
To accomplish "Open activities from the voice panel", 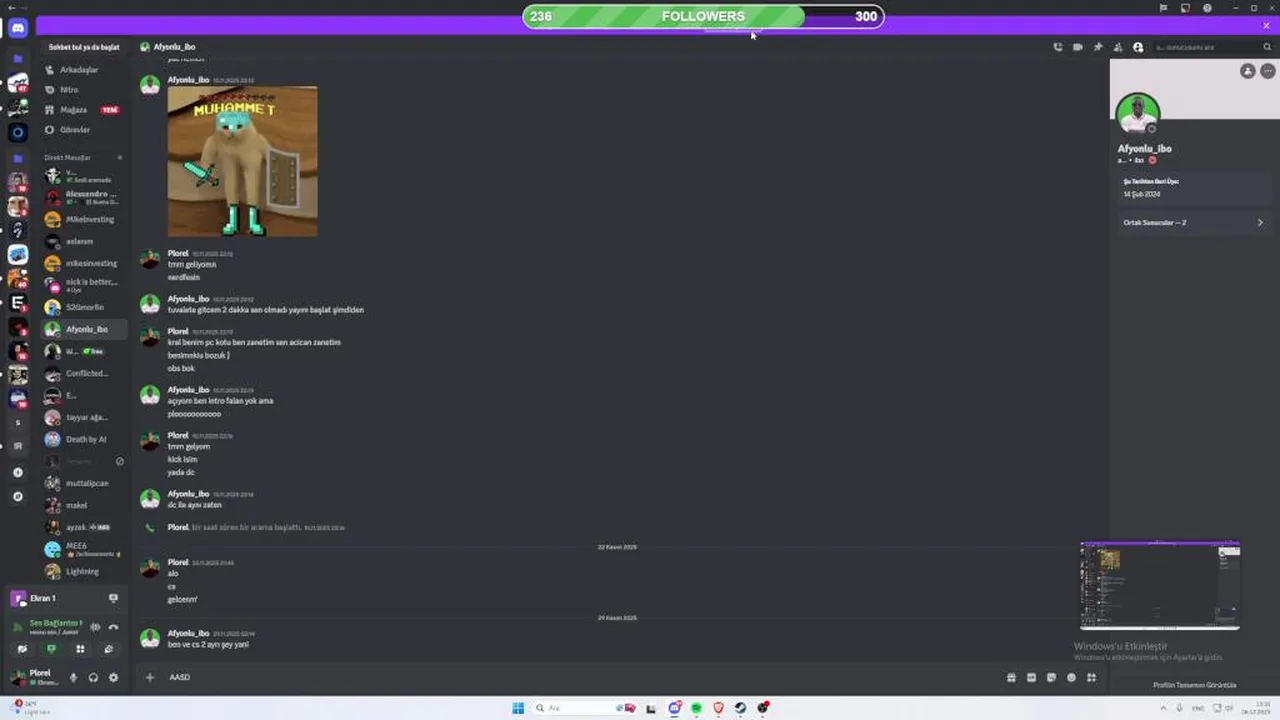I will 80,649.
